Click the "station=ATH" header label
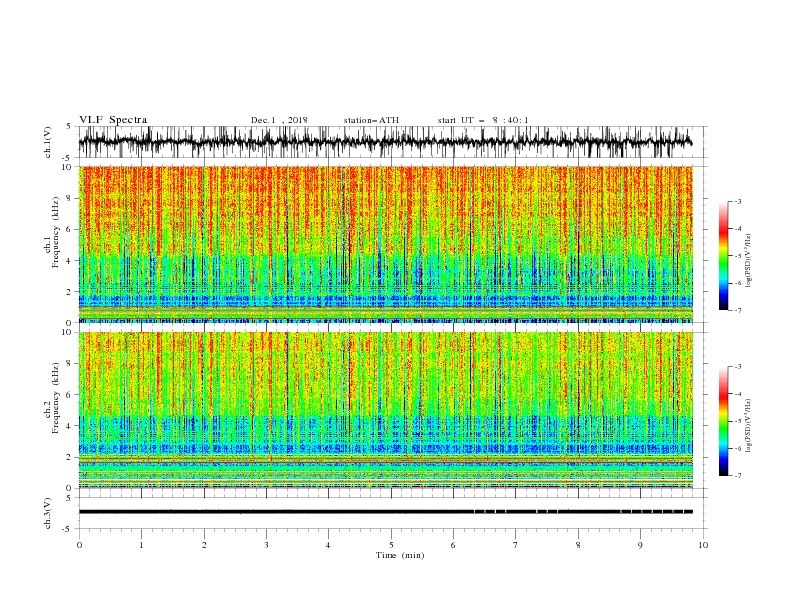Image resolution: width=792 pixels, height=612 pixels. pyautogui.click(x=371, y=120)
